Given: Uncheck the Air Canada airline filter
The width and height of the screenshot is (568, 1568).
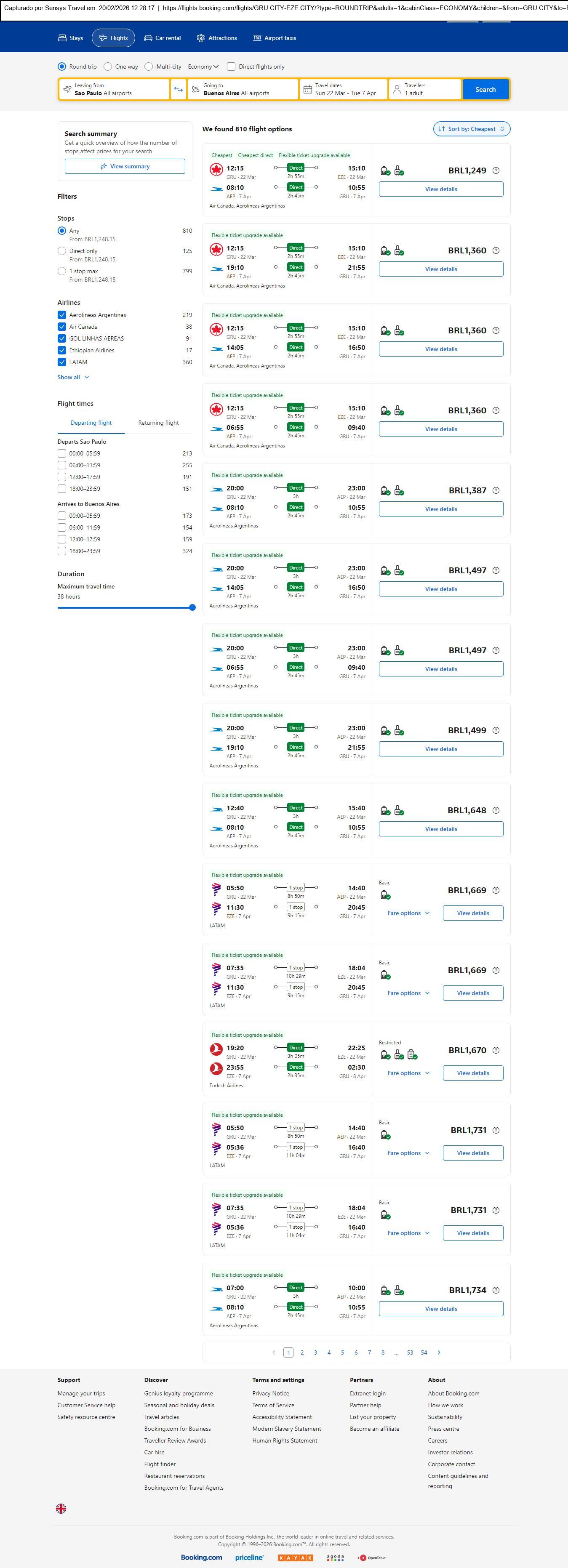Looking at the screenshot, I should (x=61, y=327).
